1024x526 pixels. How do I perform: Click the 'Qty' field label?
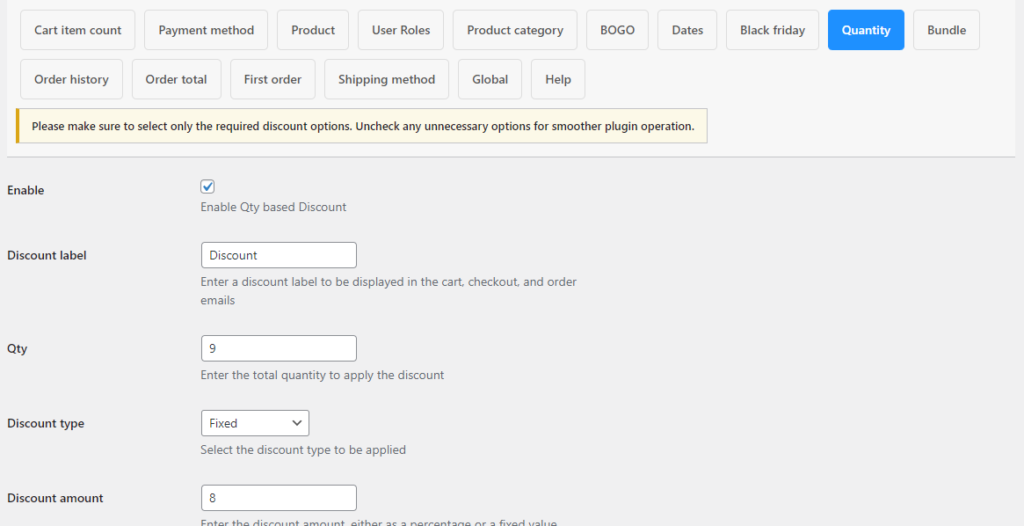coord(17,348)
